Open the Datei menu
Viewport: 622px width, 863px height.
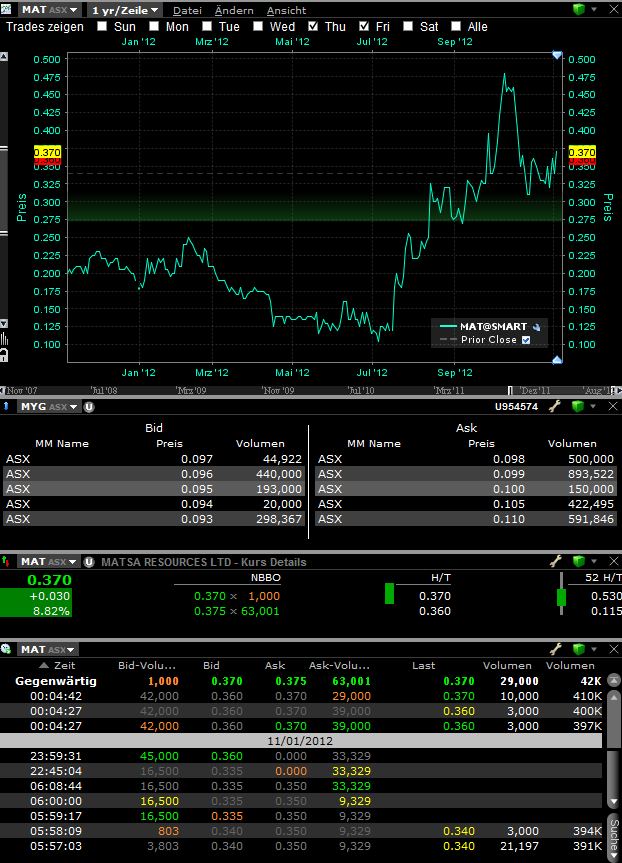[x=187, y=10]
